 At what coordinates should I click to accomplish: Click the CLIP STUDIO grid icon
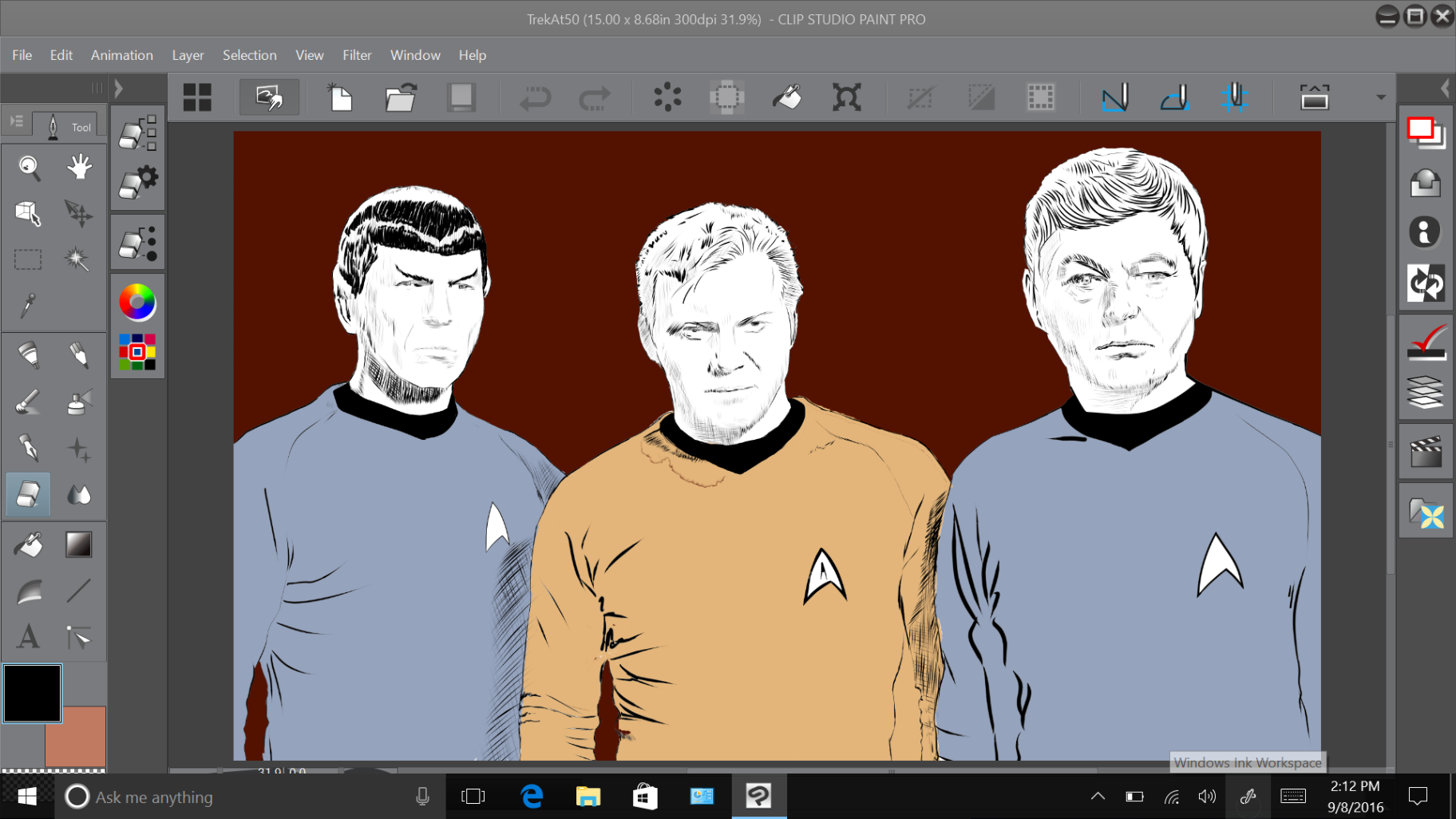click(197, 97)
